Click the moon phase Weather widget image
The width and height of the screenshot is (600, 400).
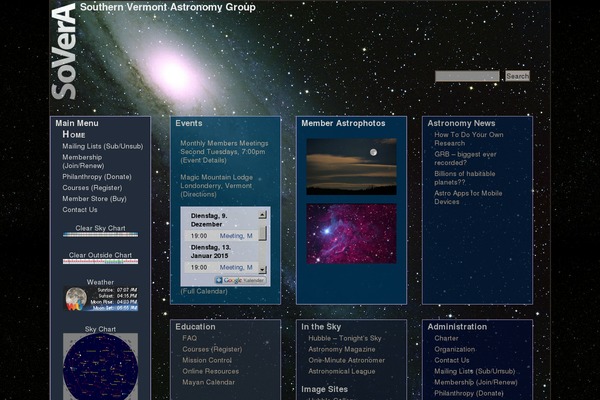101,299
